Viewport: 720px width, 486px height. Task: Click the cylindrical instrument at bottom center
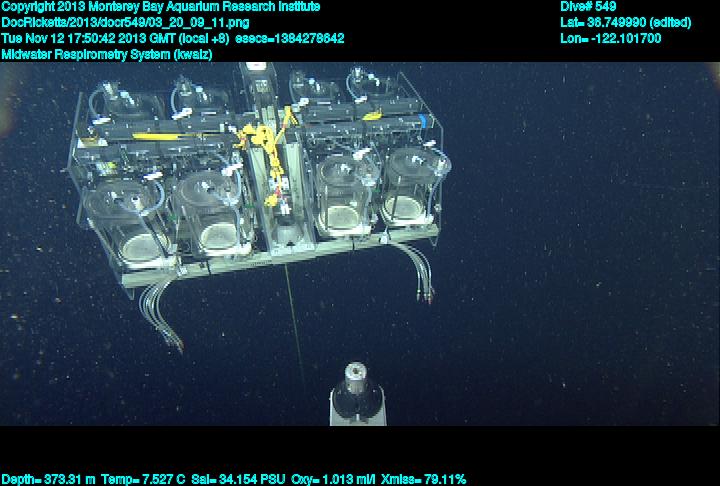(x=358, y=393)
